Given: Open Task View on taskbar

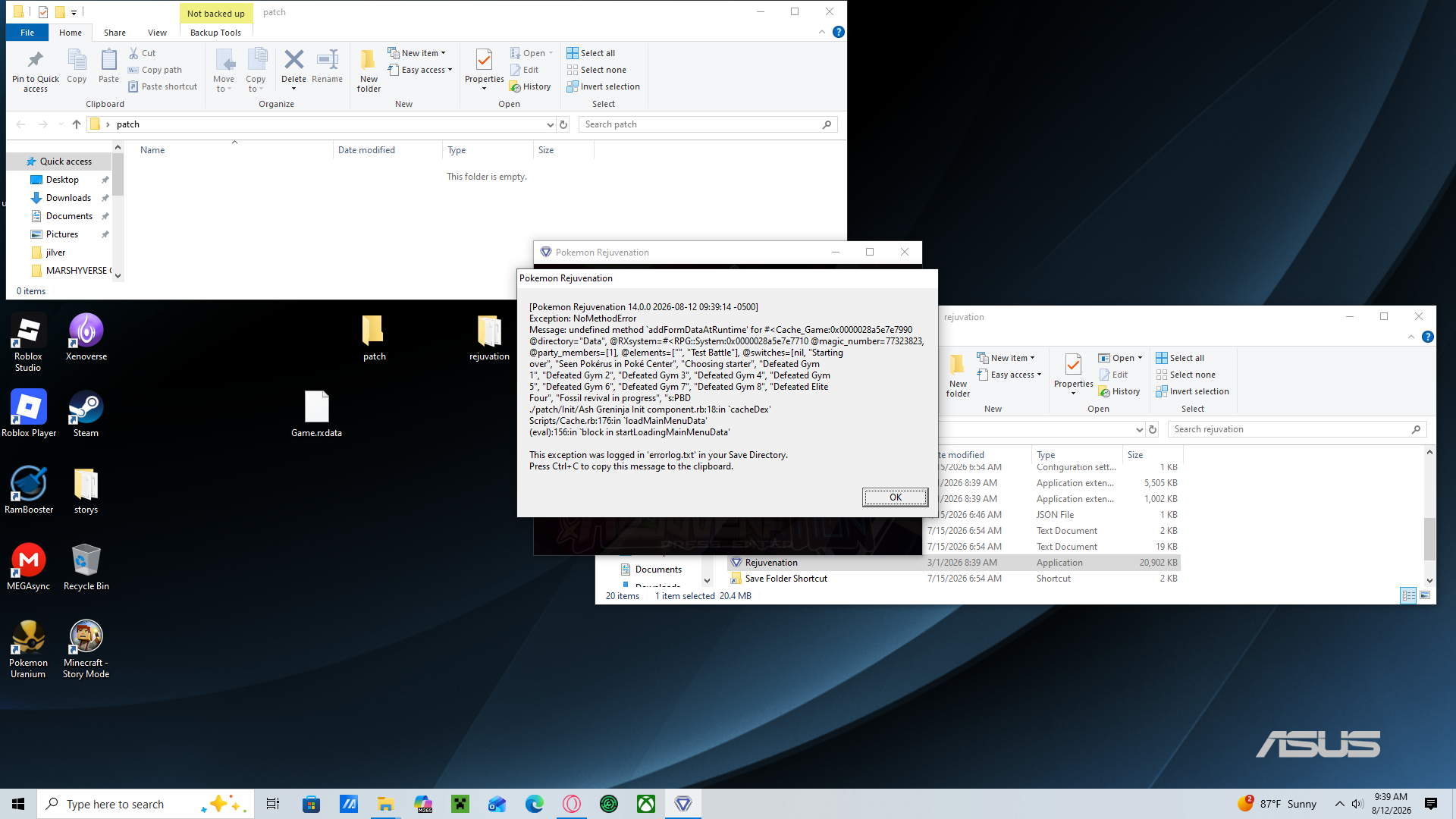Looking at the screenshot, I should click(273, 804).
